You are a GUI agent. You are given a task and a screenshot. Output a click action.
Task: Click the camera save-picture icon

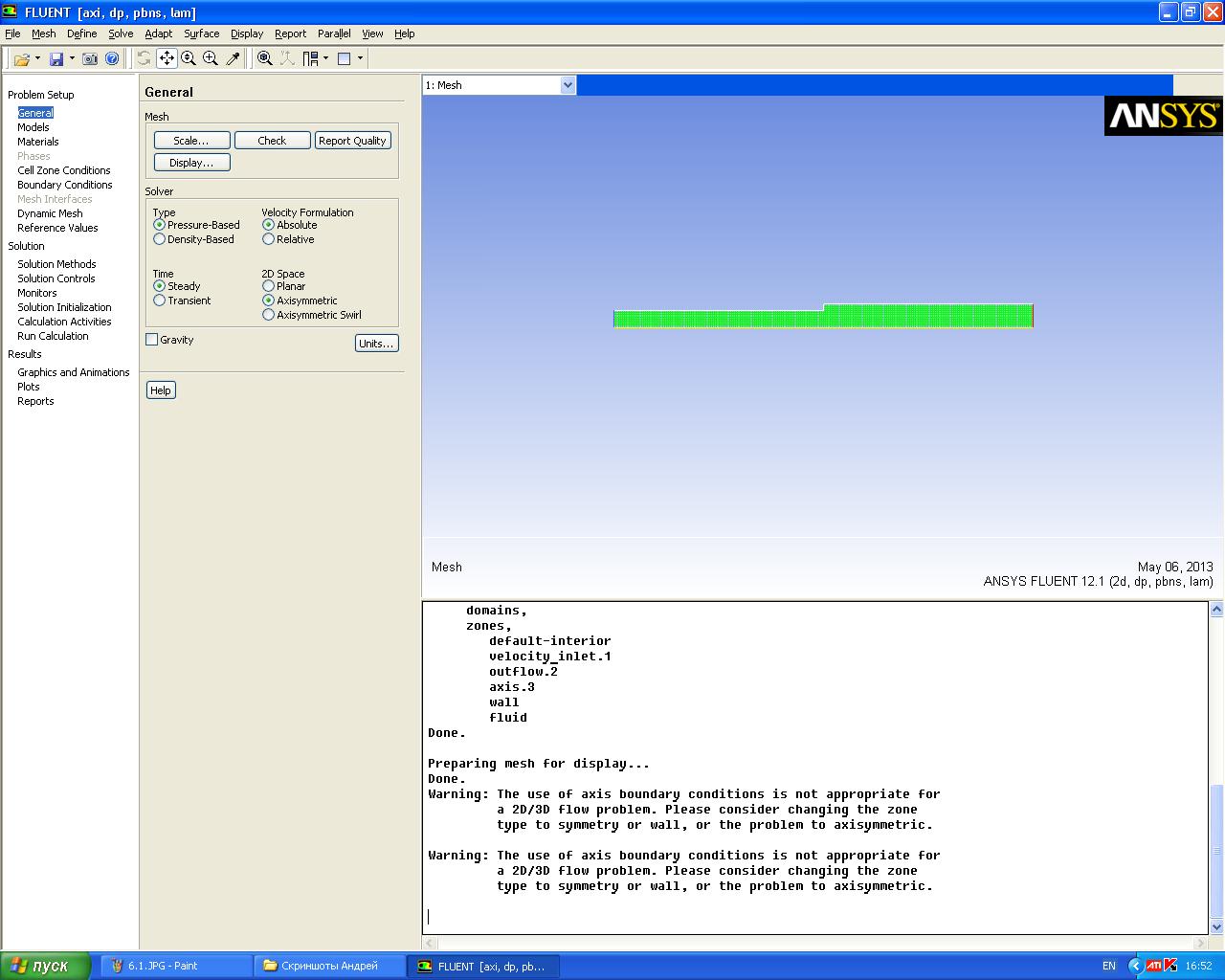coord(90,58)
